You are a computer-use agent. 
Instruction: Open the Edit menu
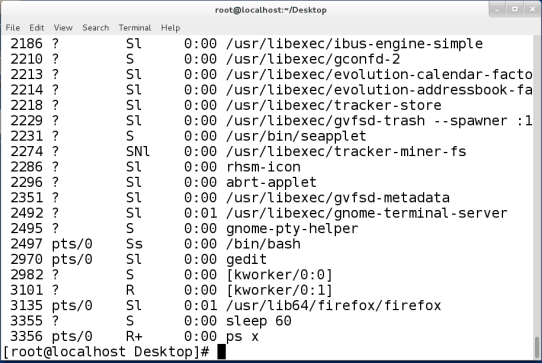pyautogui.click(x=37, y=28)
